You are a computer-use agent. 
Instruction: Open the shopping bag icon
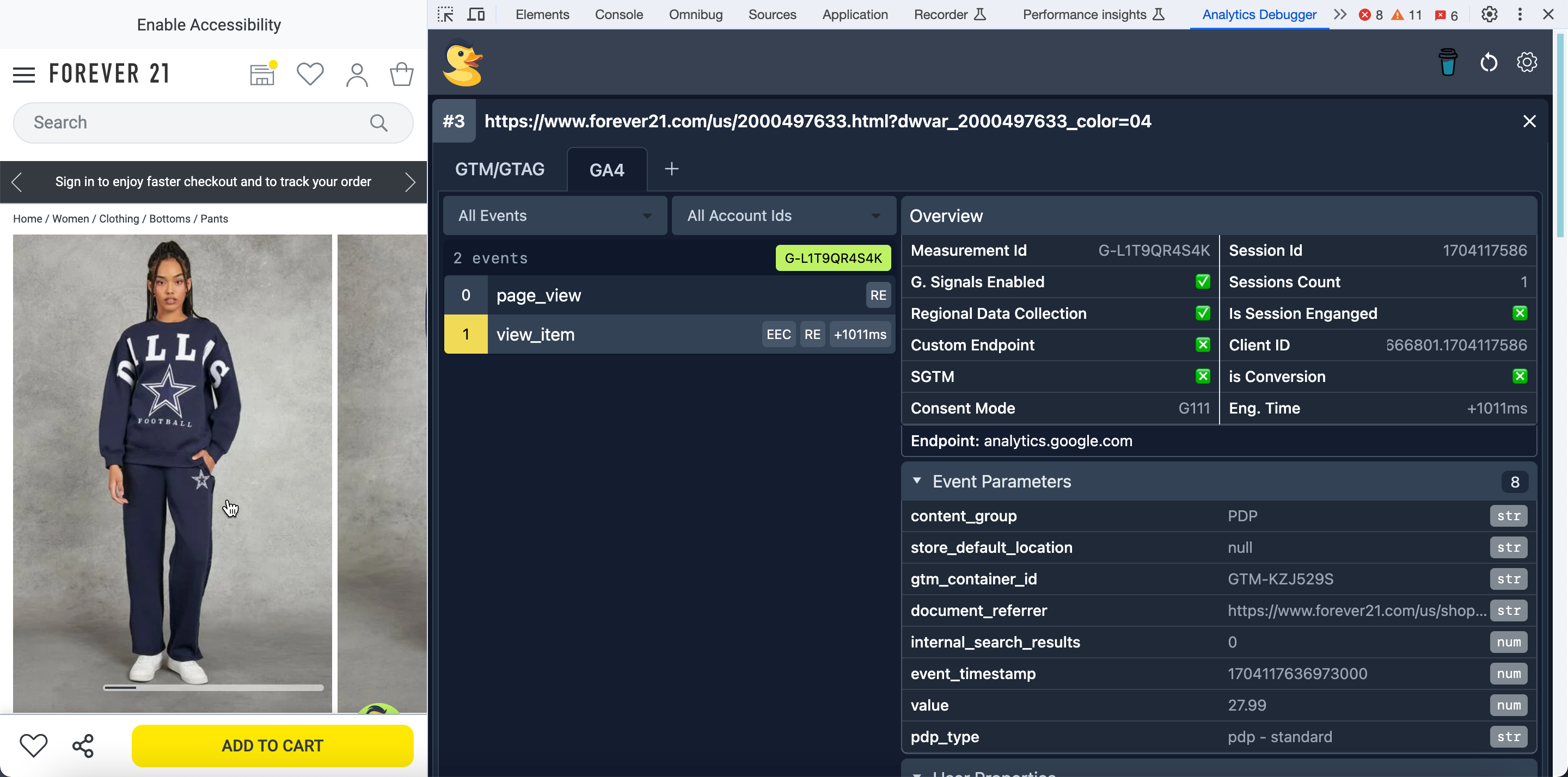(x=401, y=74)
